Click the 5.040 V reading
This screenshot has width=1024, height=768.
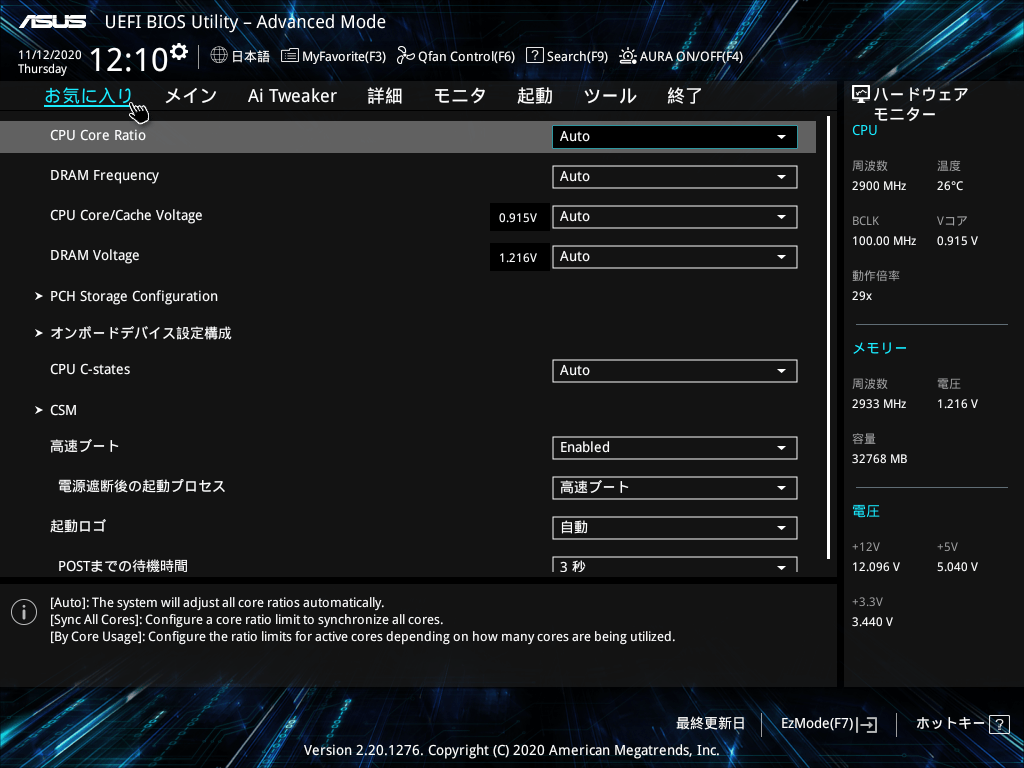957,566
